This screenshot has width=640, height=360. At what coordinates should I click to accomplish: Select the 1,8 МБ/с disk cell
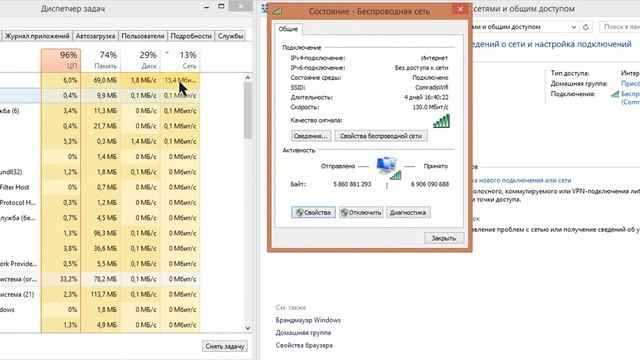pos(140,80)
